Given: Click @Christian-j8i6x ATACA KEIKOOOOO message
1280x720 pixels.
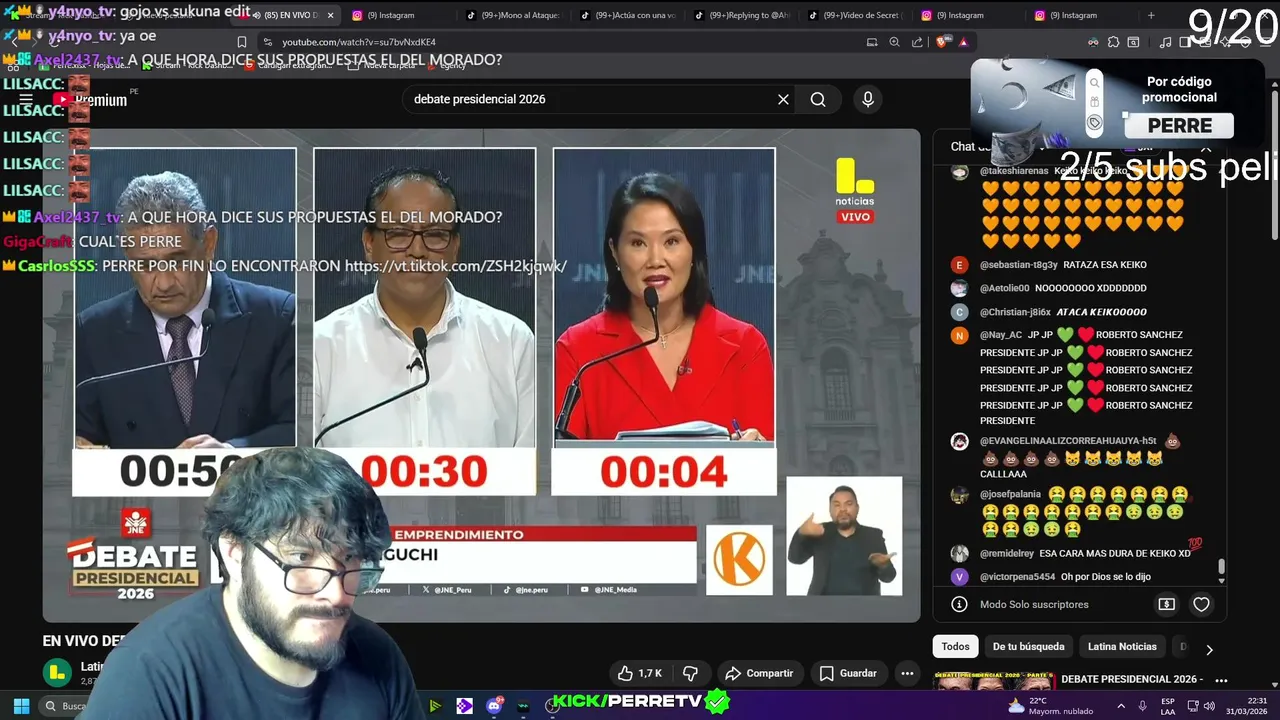Looking at the screenshot, I should tap(1063, 312).
